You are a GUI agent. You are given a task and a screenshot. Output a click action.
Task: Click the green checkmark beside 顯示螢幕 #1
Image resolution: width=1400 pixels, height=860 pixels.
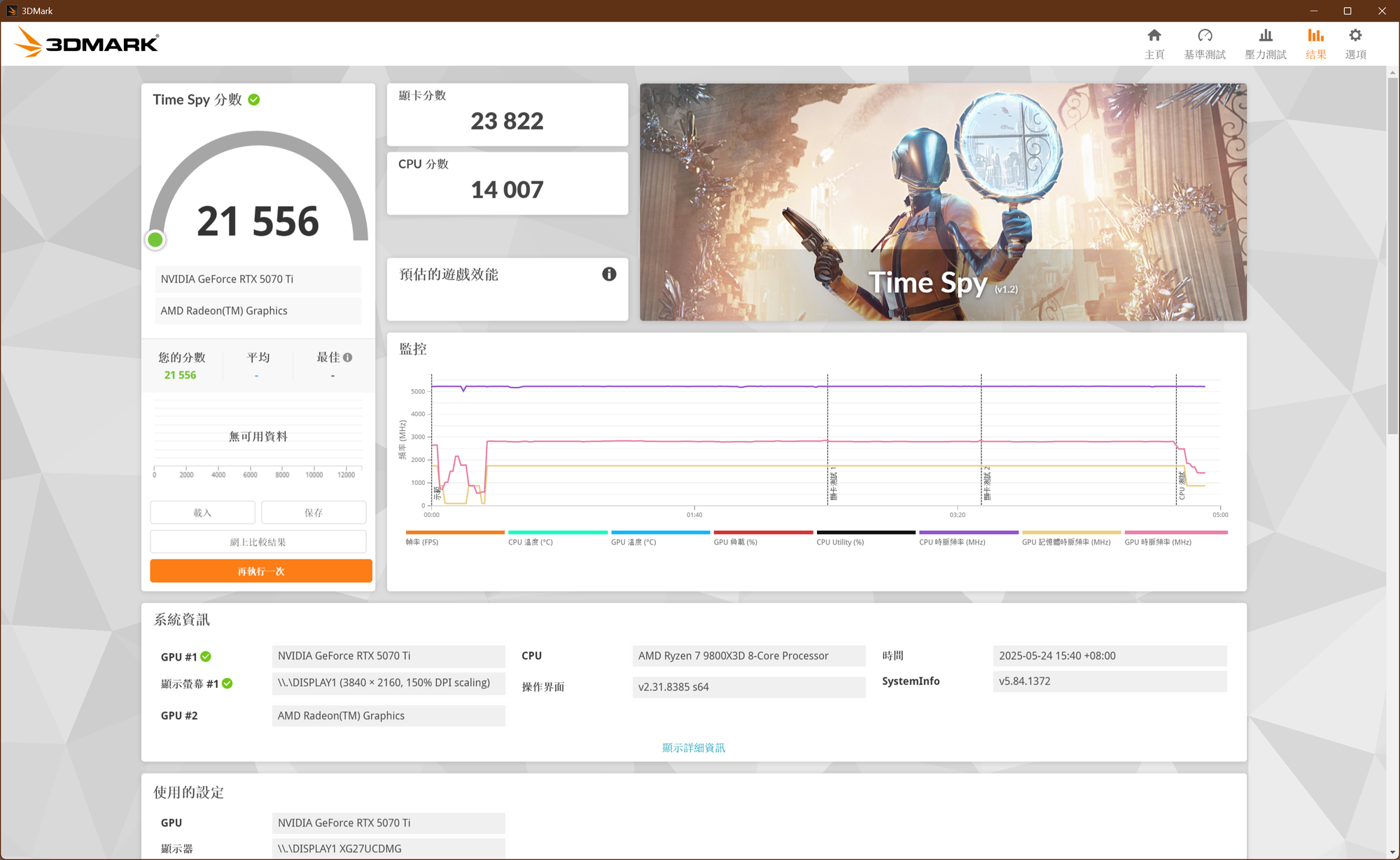pyautogui.click(x=227, y=684)
